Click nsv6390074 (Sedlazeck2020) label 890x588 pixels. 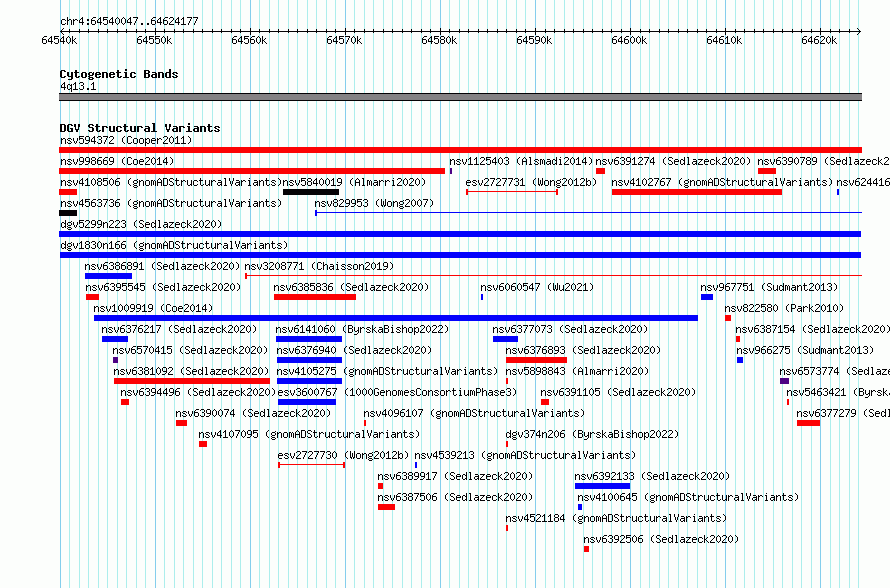(253, 413)
